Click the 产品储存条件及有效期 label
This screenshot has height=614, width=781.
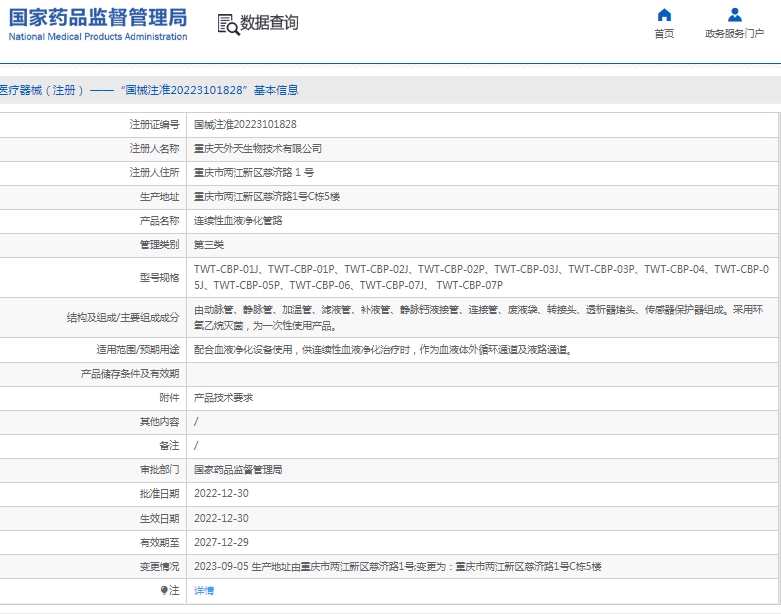click(130, 373)
